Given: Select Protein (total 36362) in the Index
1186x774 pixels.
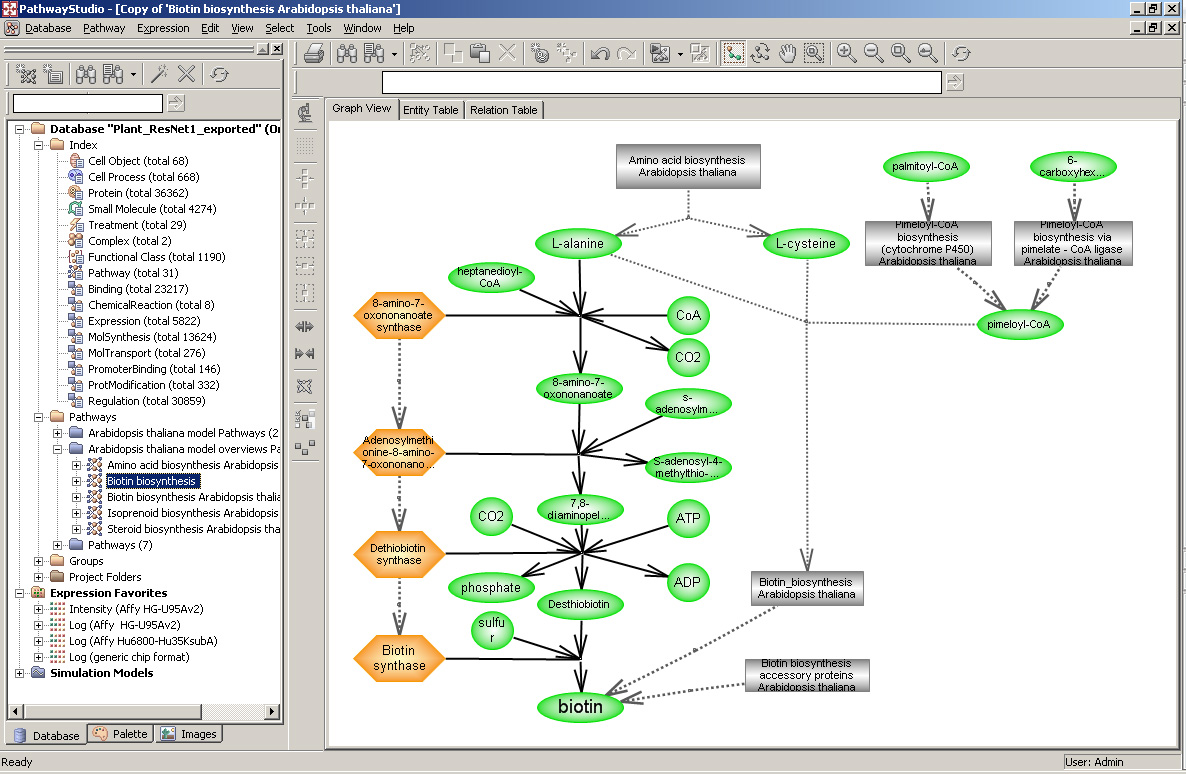Looking at the screenshot, I should [138, 193].
